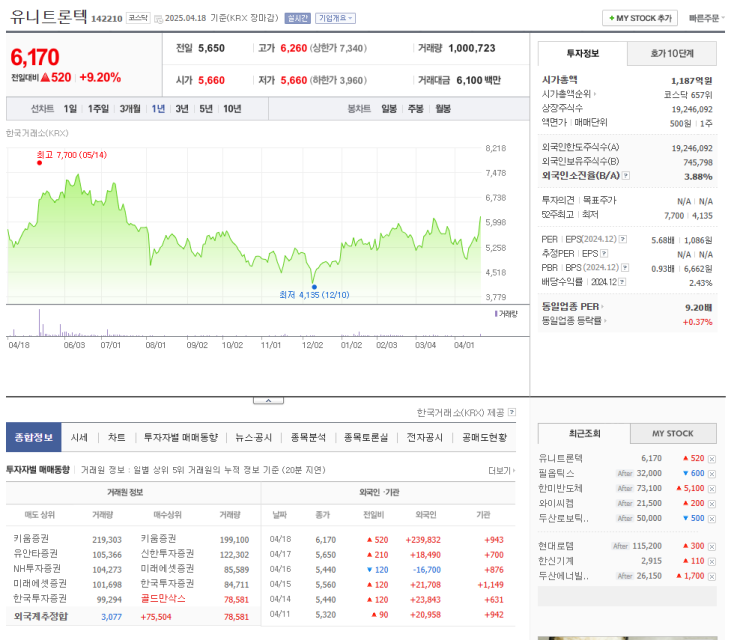Open help icon next to 외국인소진율(B/A)
Image resolution: width=743 pixels, height=640 pixels.
pos(626,176)
